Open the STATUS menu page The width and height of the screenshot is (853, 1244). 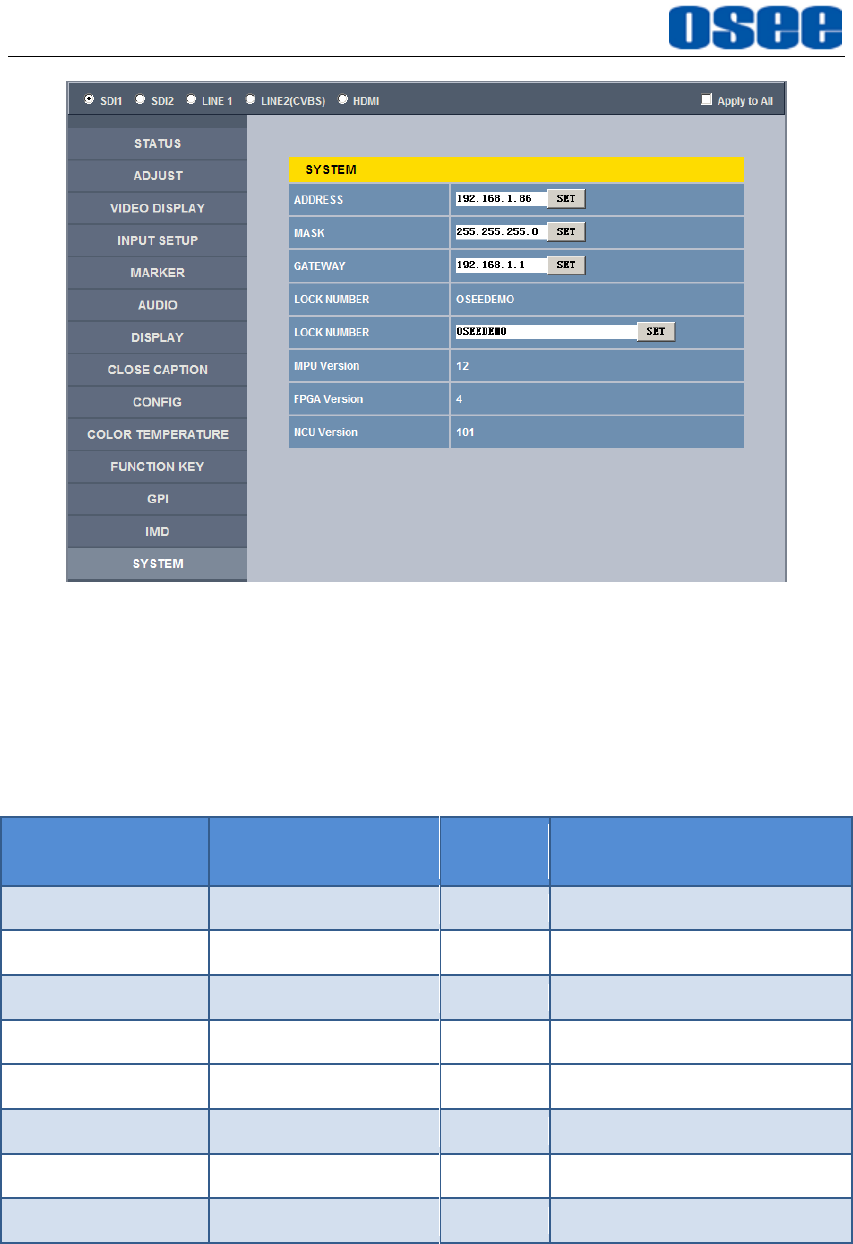(157, 144)
